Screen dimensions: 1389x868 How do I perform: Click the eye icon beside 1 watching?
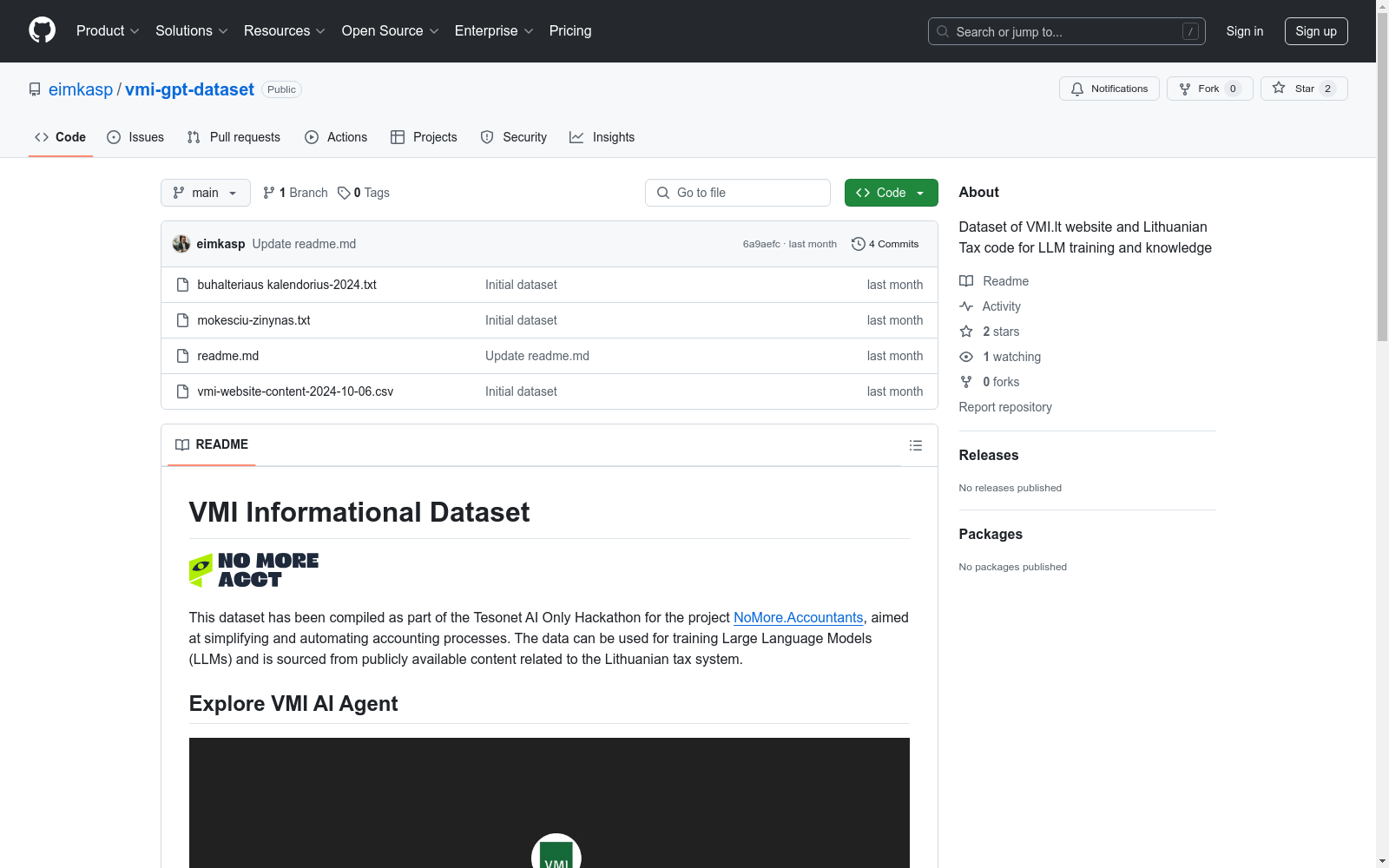[x=966, y=357]
